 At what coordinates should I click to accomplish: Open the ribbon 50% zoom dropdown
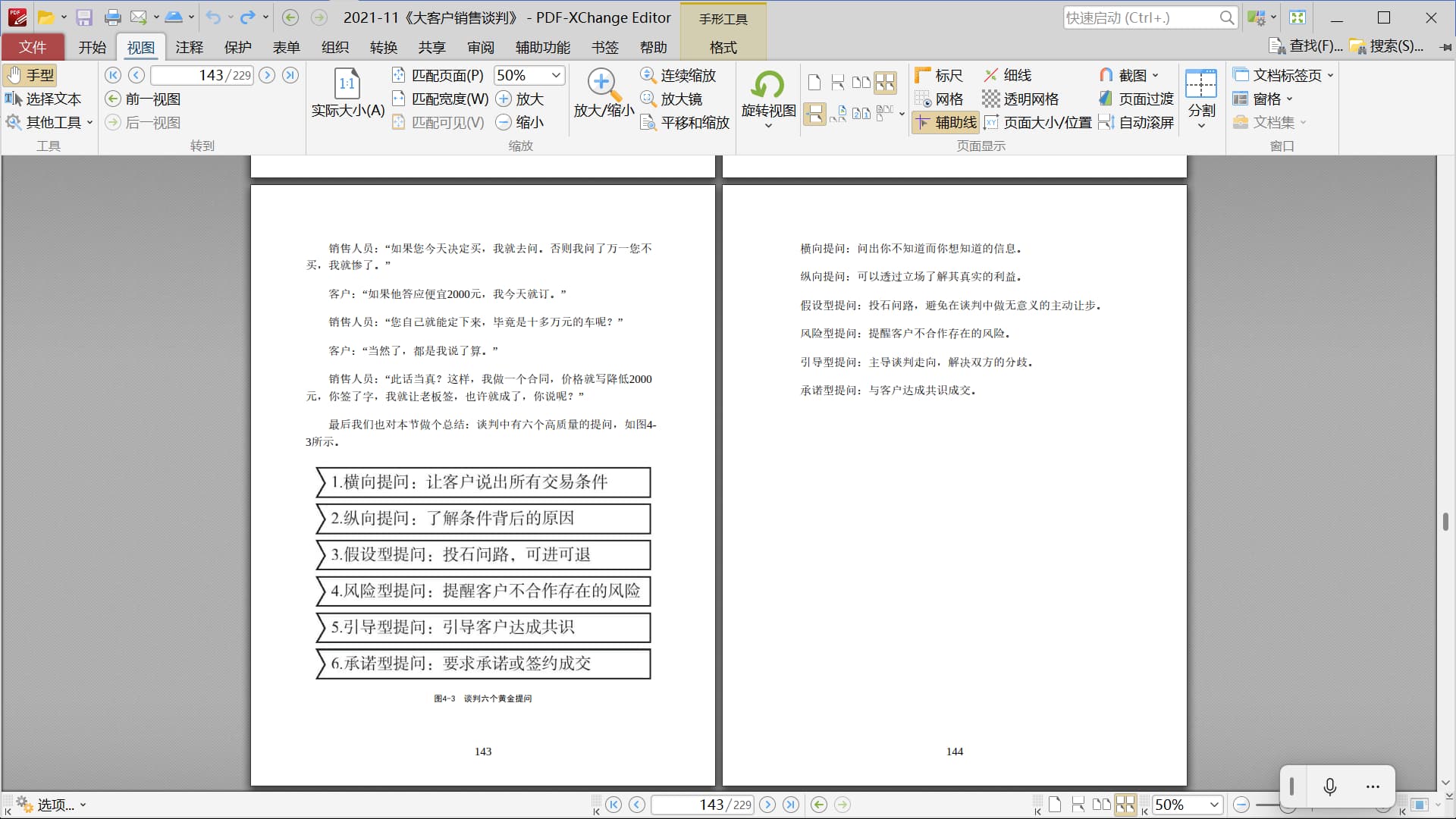pos(556,75)
